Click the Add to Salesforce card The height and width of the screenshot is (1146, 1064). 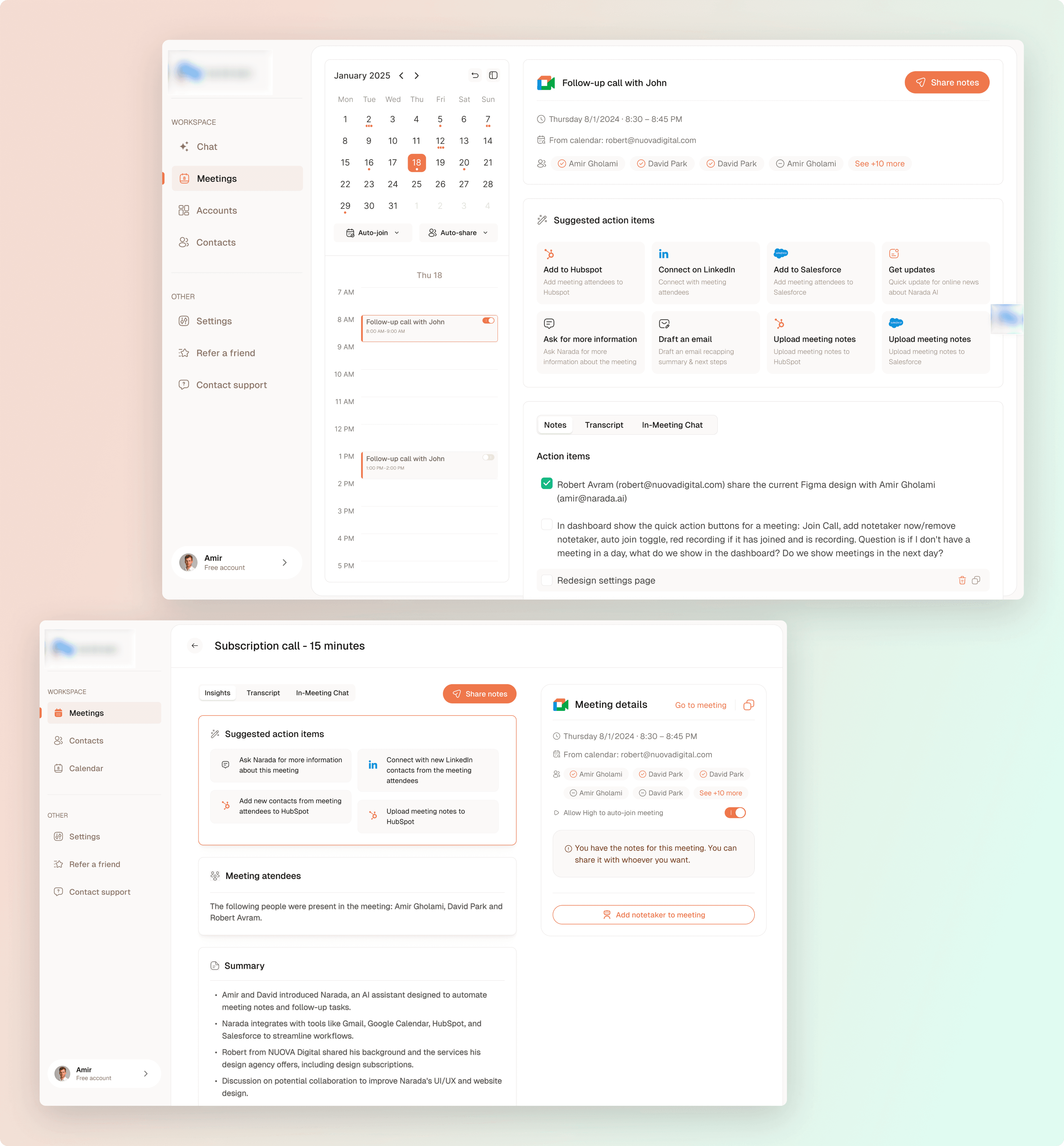(821, 273)
